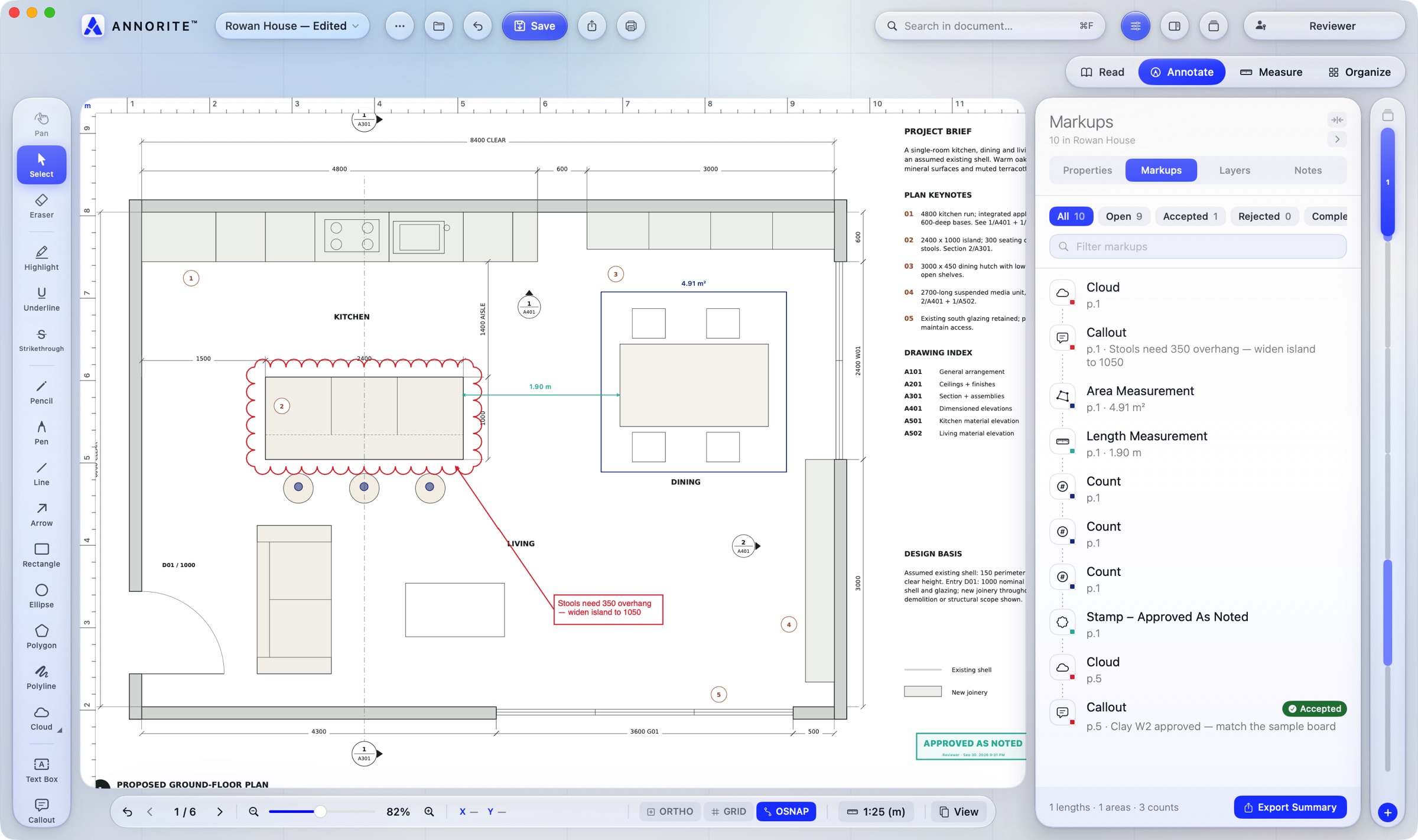Screen dimensions: 1418x840
Task: Expand the Cloud tool variants arrow
Action: click(60, 730)
